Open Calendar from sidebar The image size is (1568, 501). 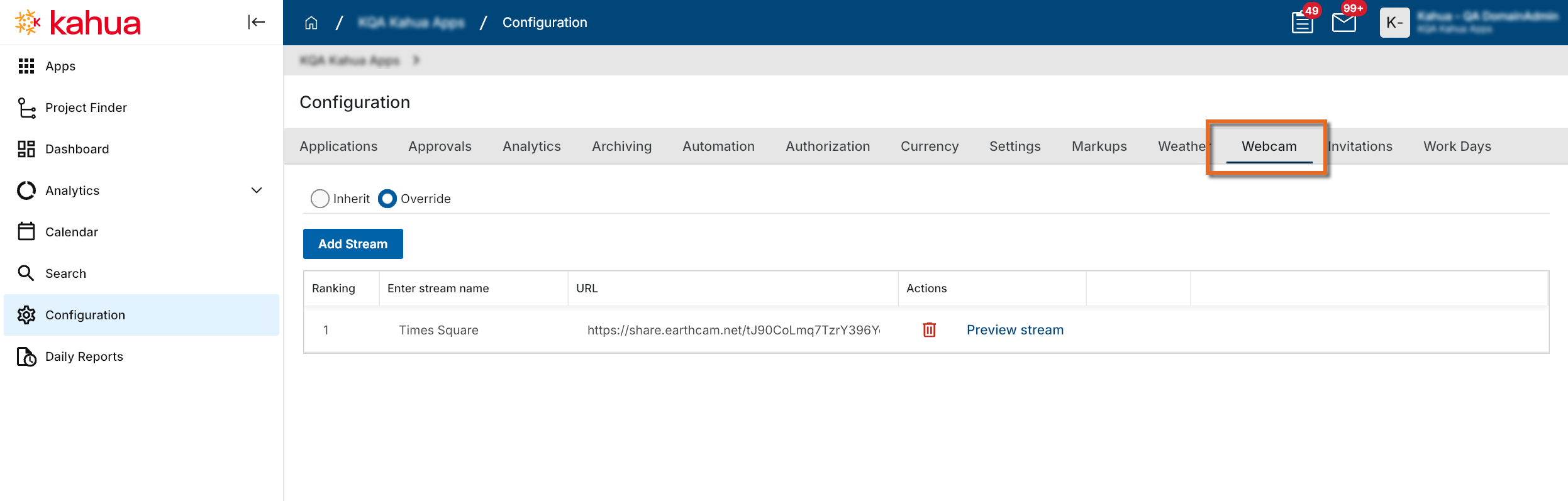click(x=71, y=232)
